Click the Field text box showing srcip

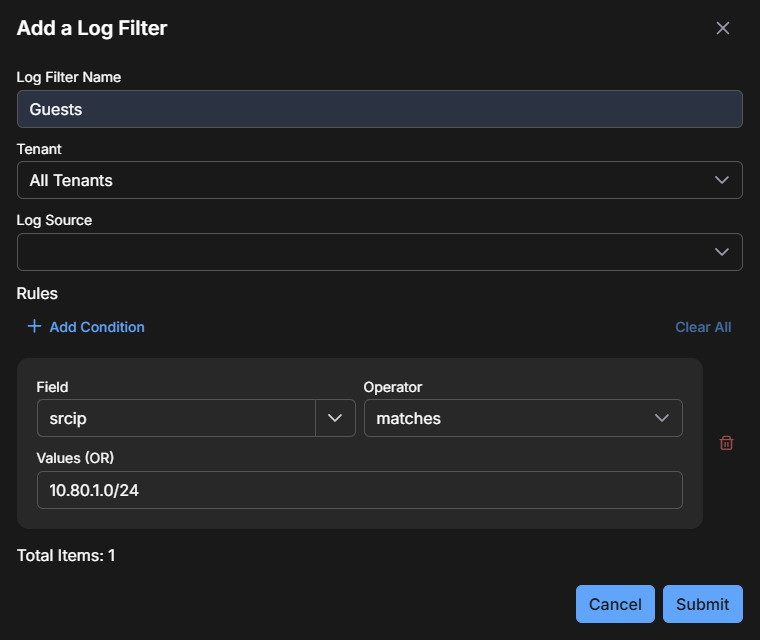(x=176, y=418)
